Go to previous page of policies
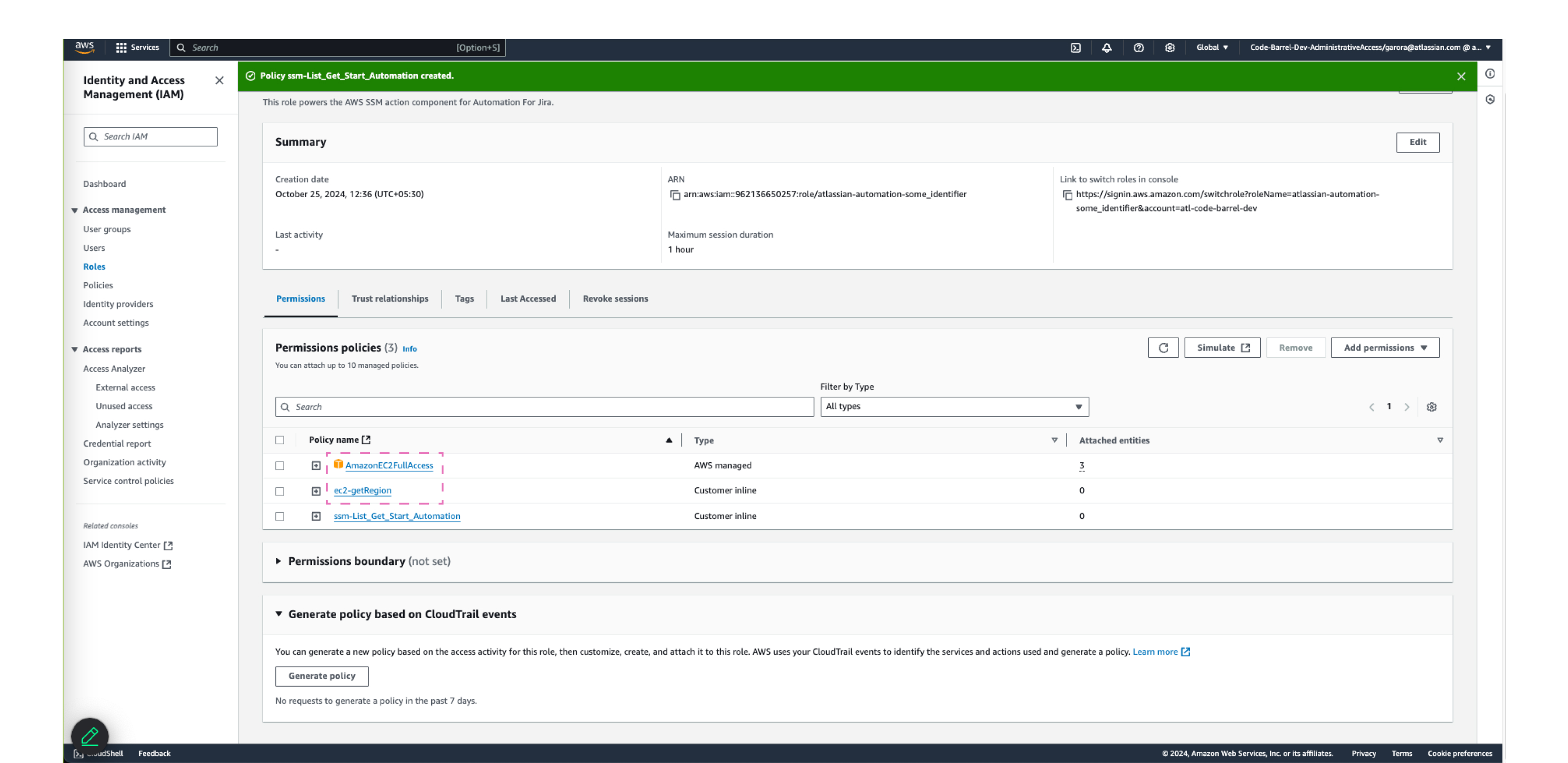Image resolution: width=1568 pixels, height=763 pixels. click(1371, 407)
